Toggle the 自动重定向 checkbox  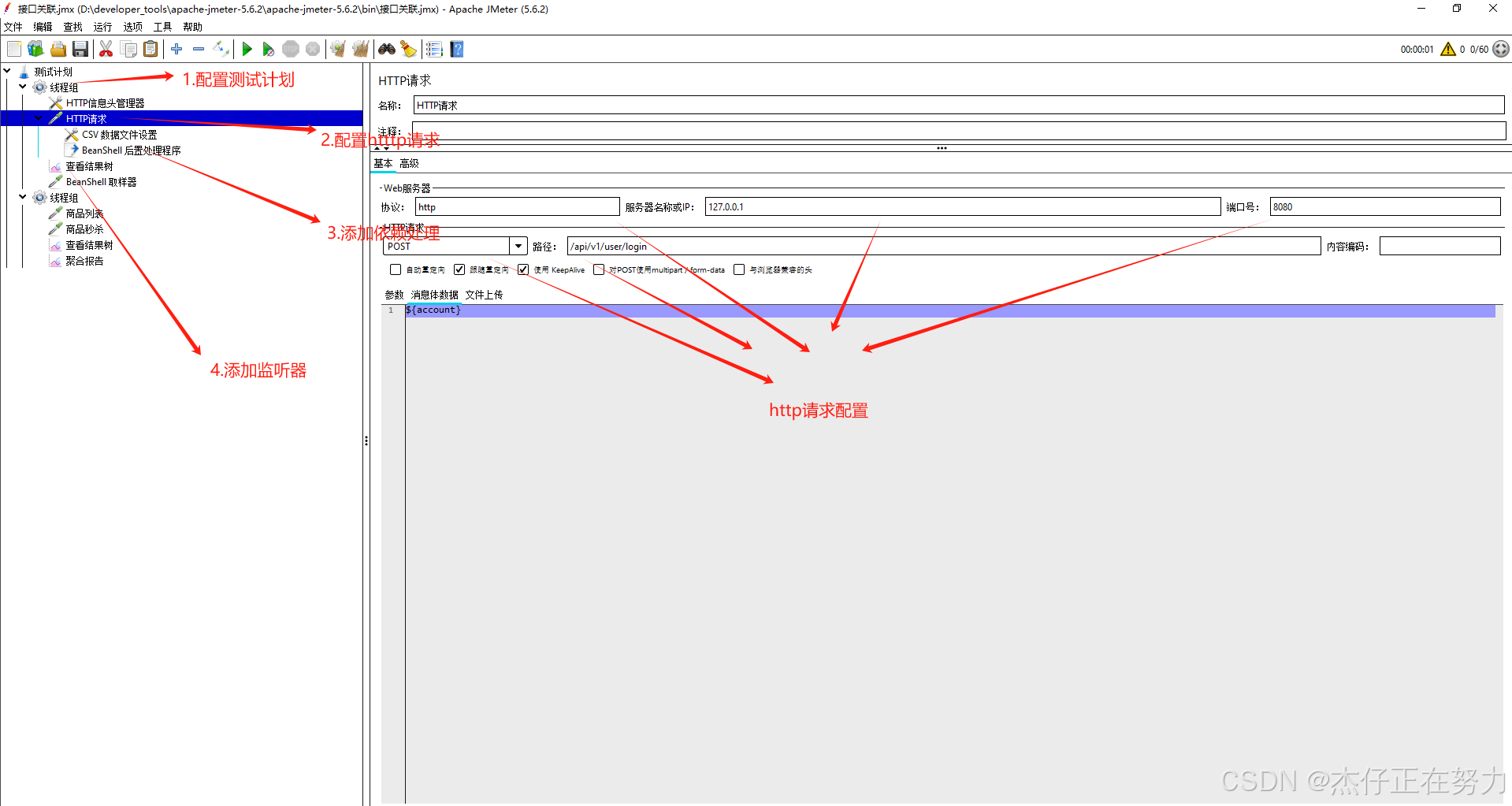coord(396,269)
